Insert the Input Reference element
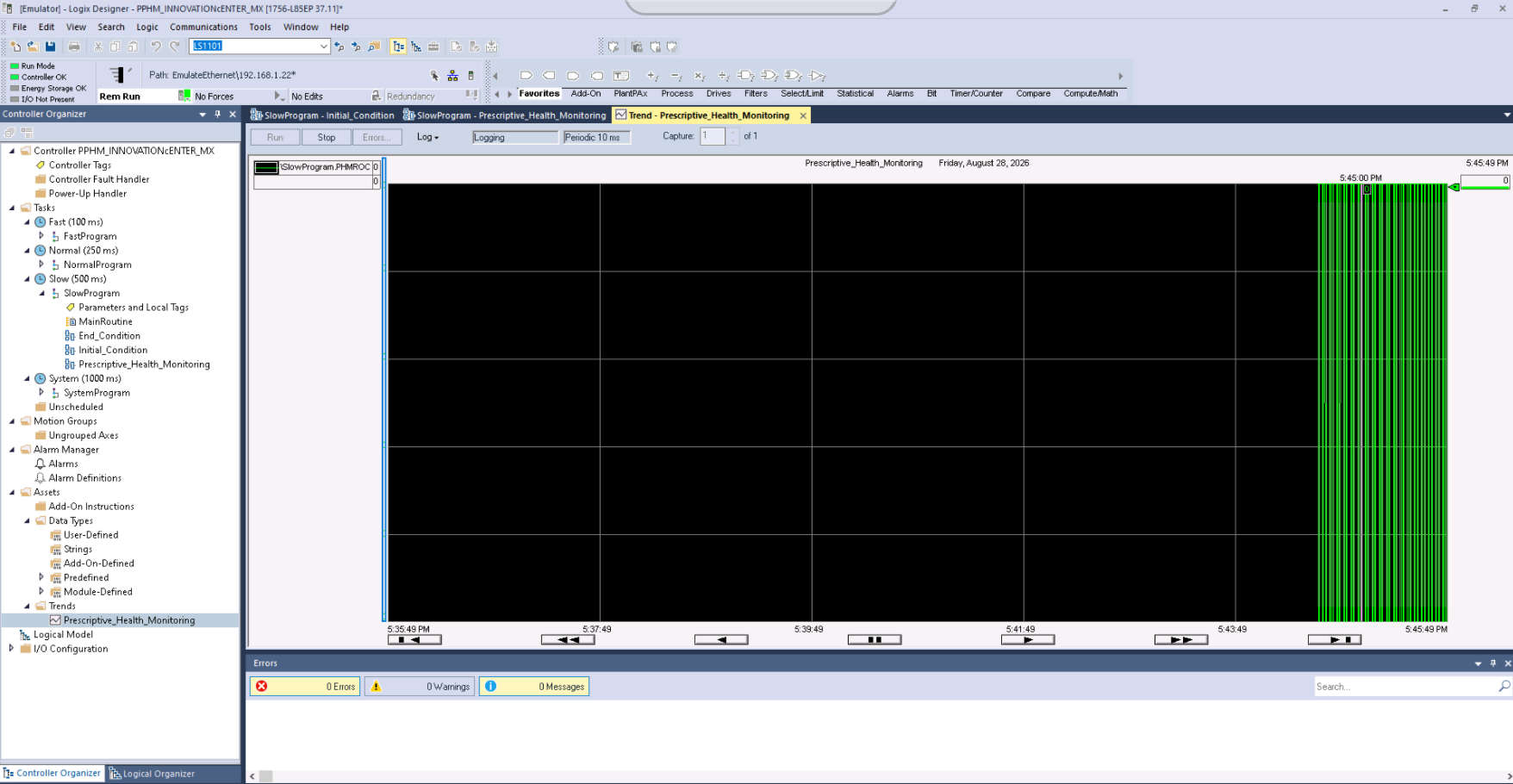The height and width of the screenshot is (784, 1513). pos(526,76)
